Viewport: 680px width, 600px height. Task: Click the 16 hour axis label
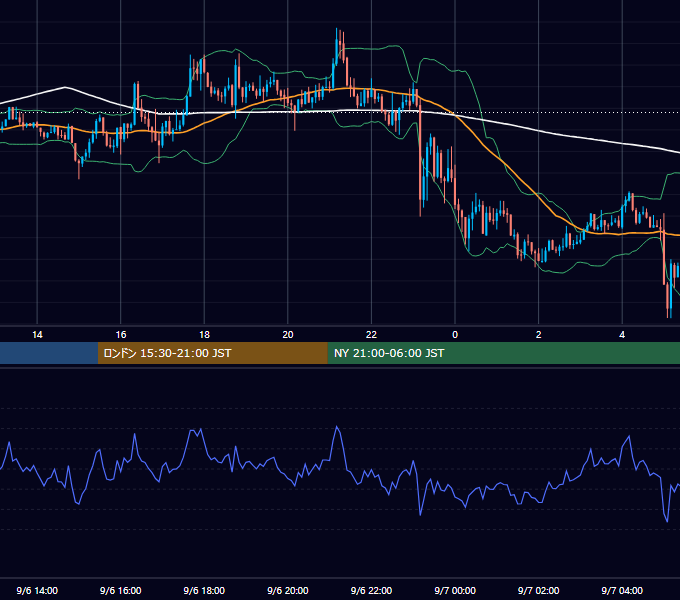[121, 335]
